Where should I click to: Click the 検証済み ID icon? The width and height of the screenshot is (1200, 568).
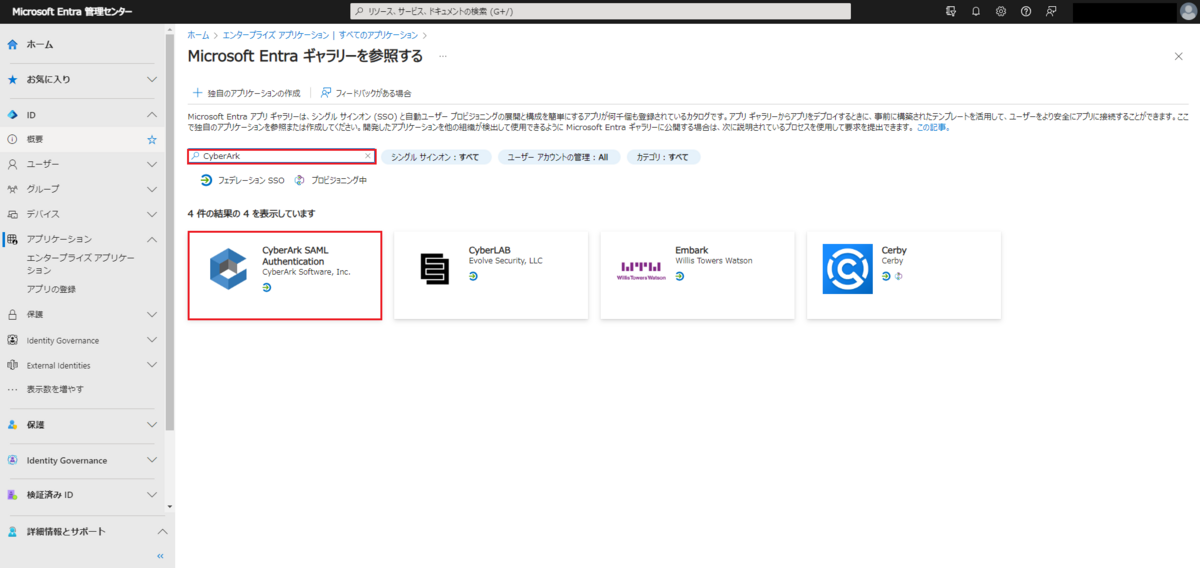12,495
